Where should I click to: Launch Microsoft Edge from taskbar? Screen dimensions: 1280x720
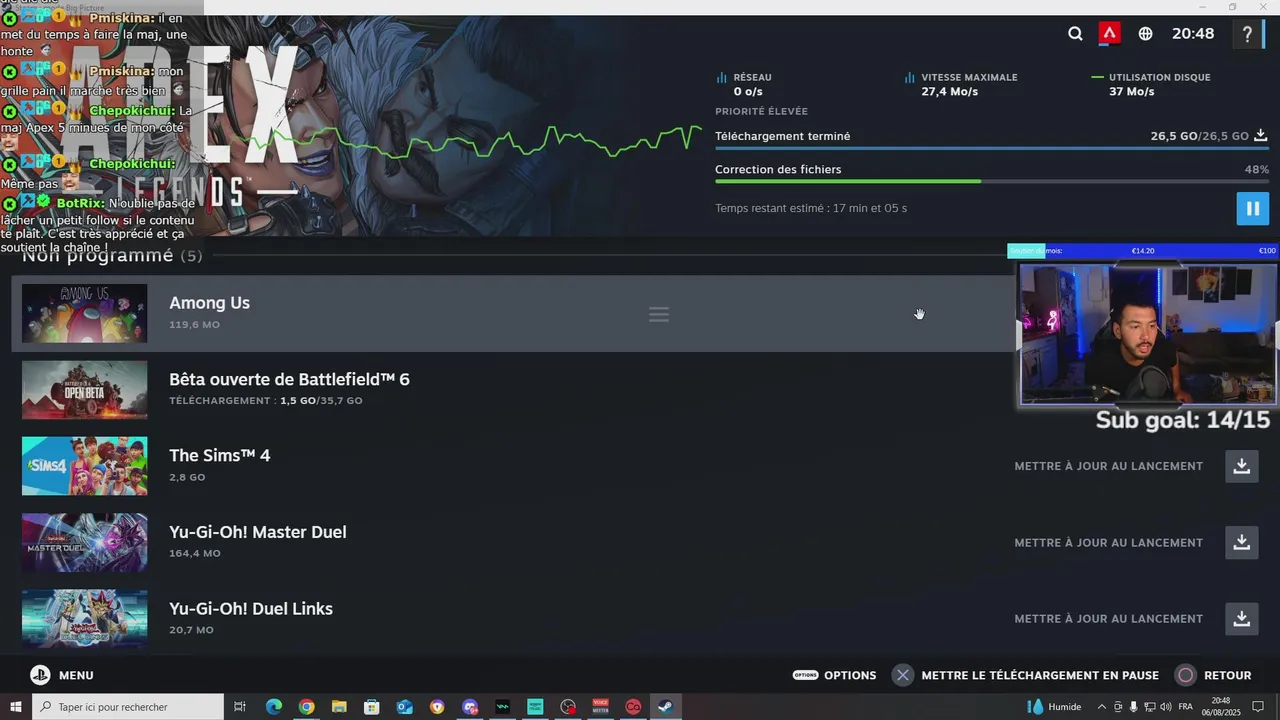(274, 707)
